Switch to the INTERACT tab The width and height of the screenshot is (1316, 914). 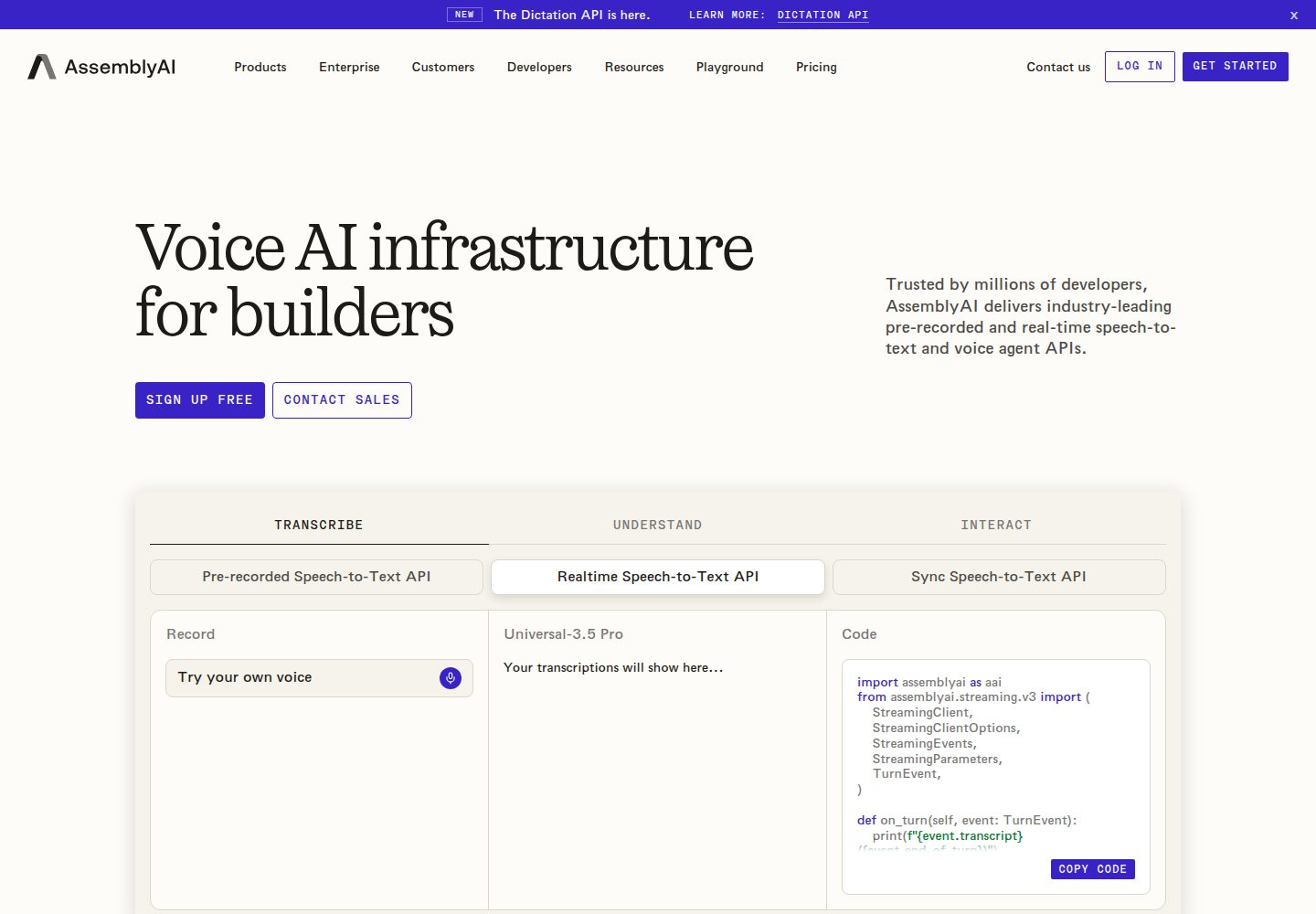[996, 526]
